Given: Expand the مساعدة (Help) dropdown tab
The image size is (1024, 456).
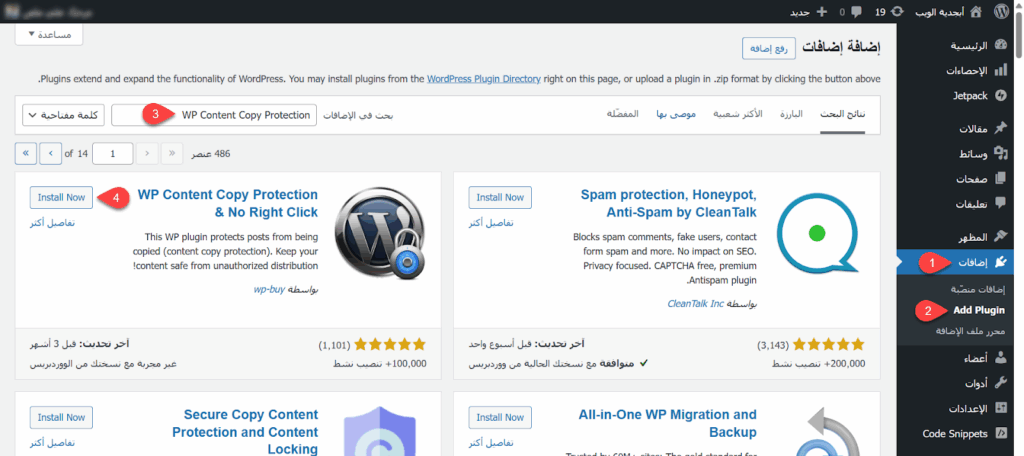Looking at the screenshot, I should point(49,34).
